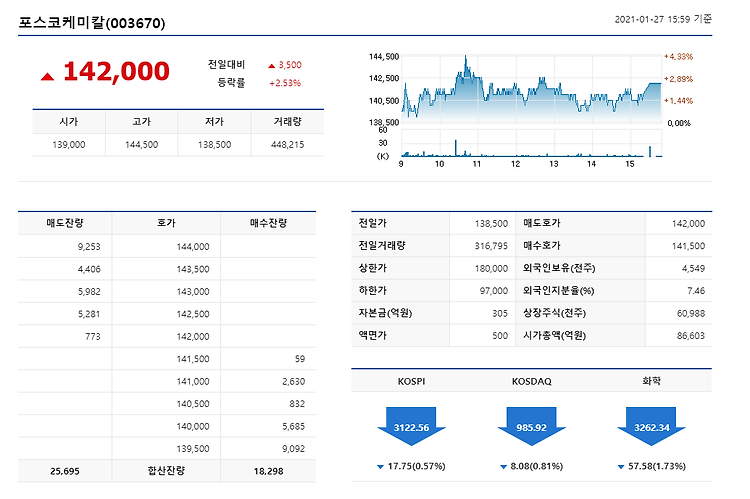
Task: Click the 매수호가 value 141,500
Action: click(688, 246)
